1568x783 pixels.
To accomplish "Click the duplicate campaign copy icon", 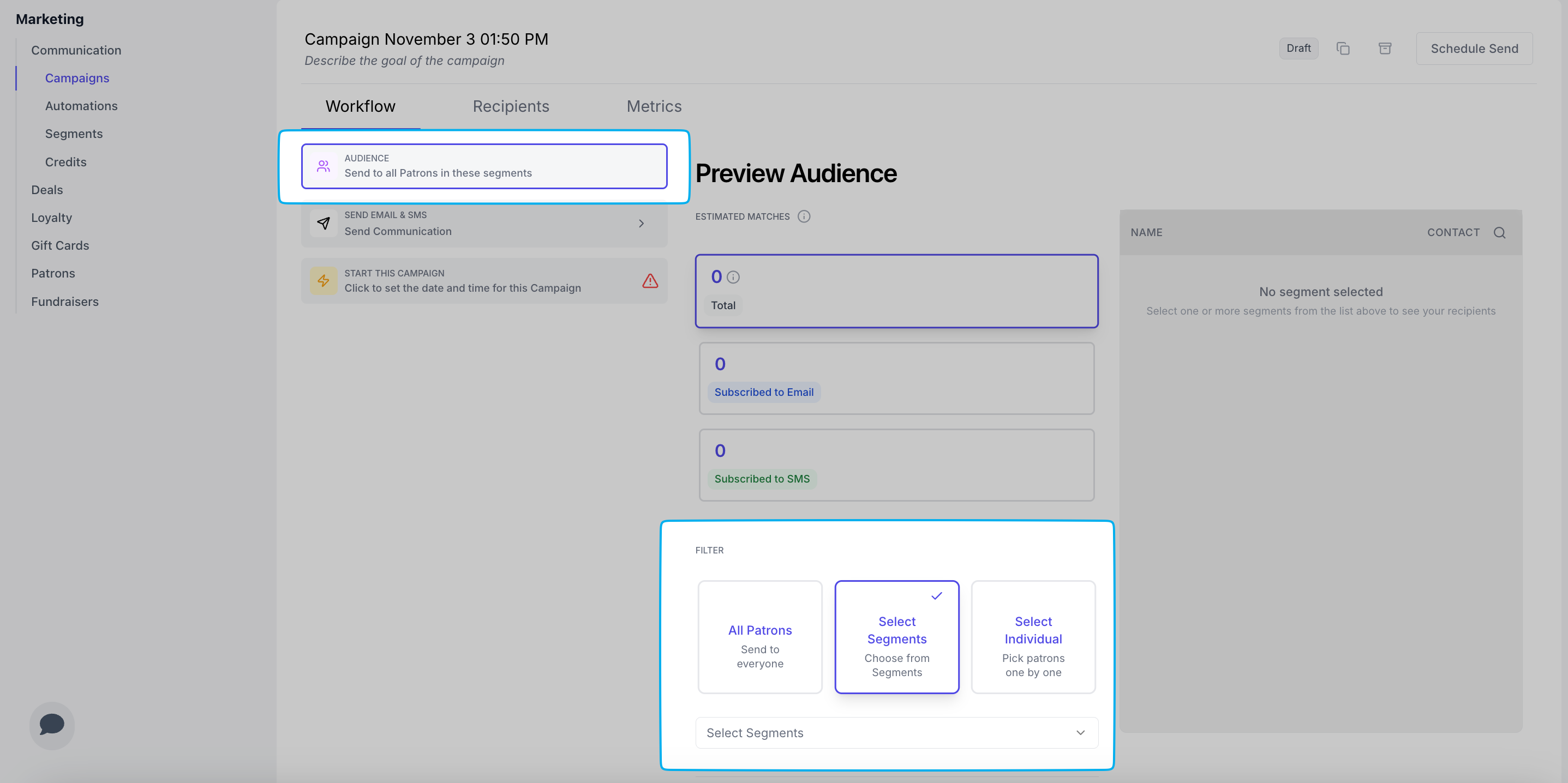I will [x=1343, y=48].
